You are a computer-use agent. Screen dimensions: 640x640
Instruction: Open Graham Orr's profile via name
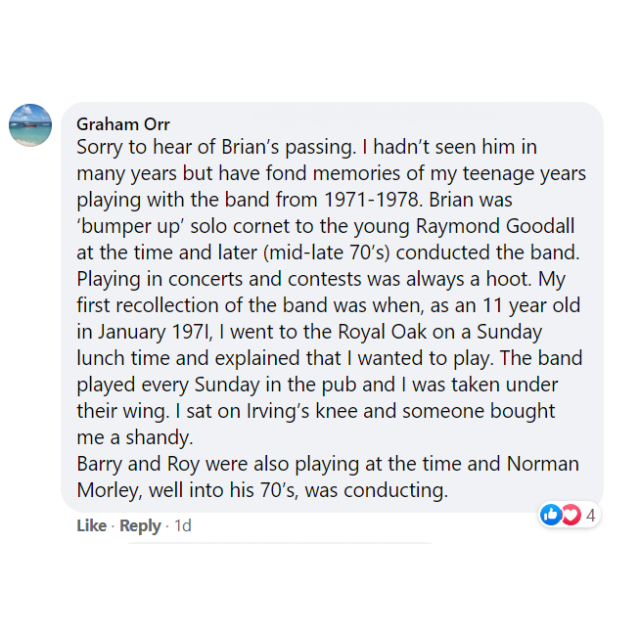(123, 125)
